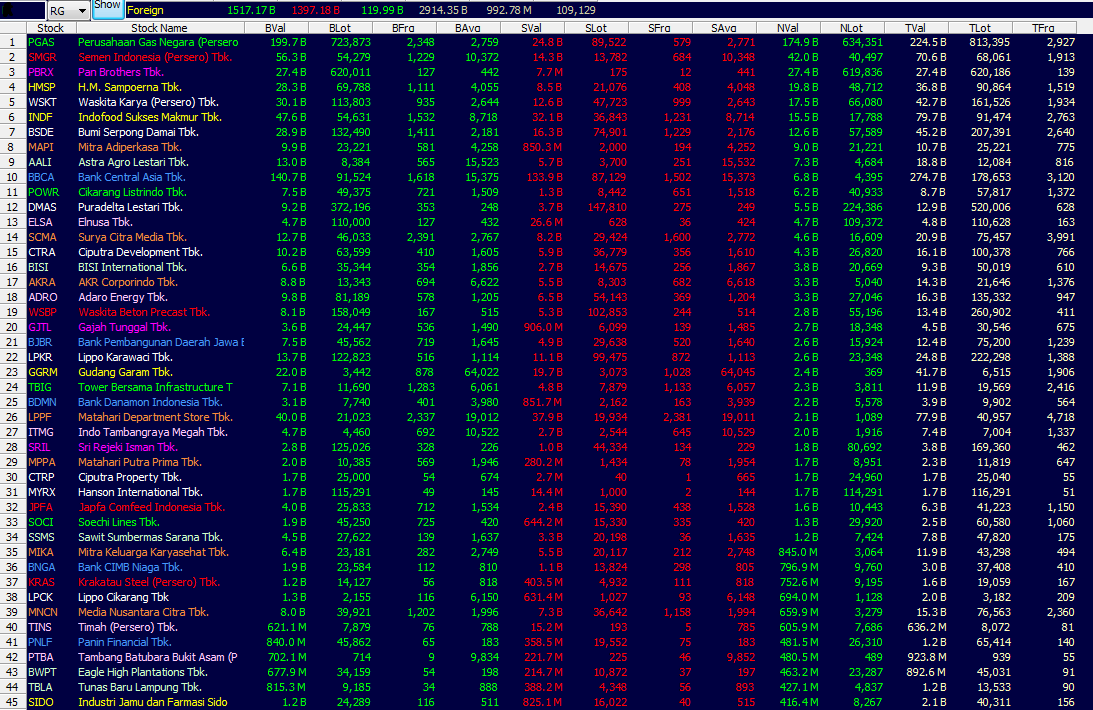Viewport: 1093px width, 710px height.
Task: Select the SIDO stock code
Action: [x=40, y=702]
